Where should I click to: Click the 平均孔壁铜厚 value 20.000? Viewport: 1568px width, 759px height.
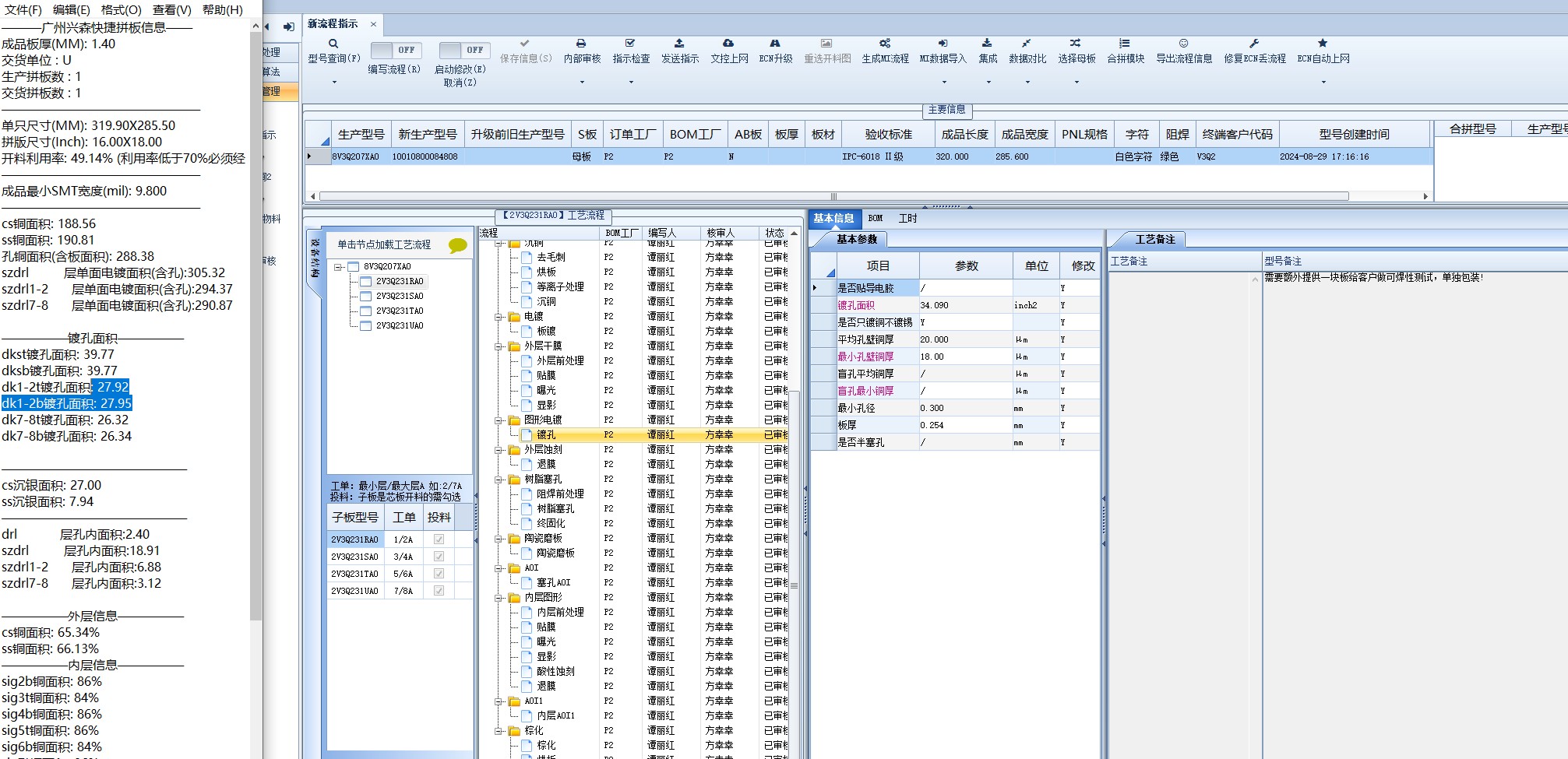966,340
